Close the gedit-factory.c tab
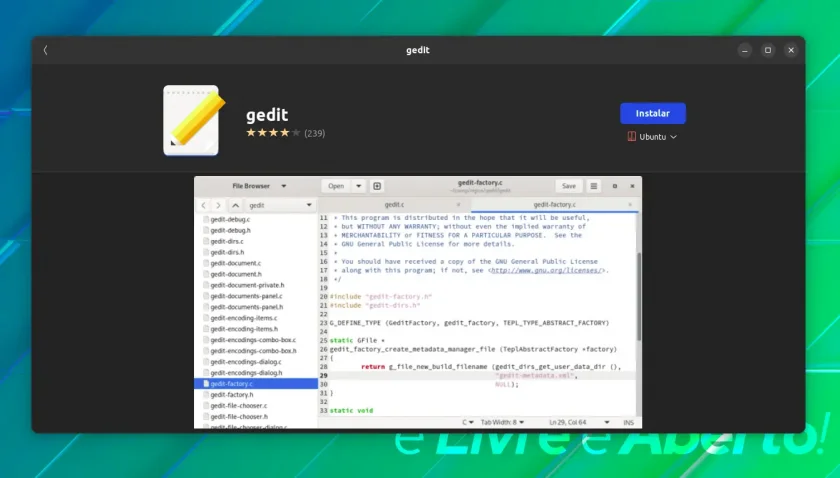The width and height of the screenshot is (840, 478). coord(630,205)
